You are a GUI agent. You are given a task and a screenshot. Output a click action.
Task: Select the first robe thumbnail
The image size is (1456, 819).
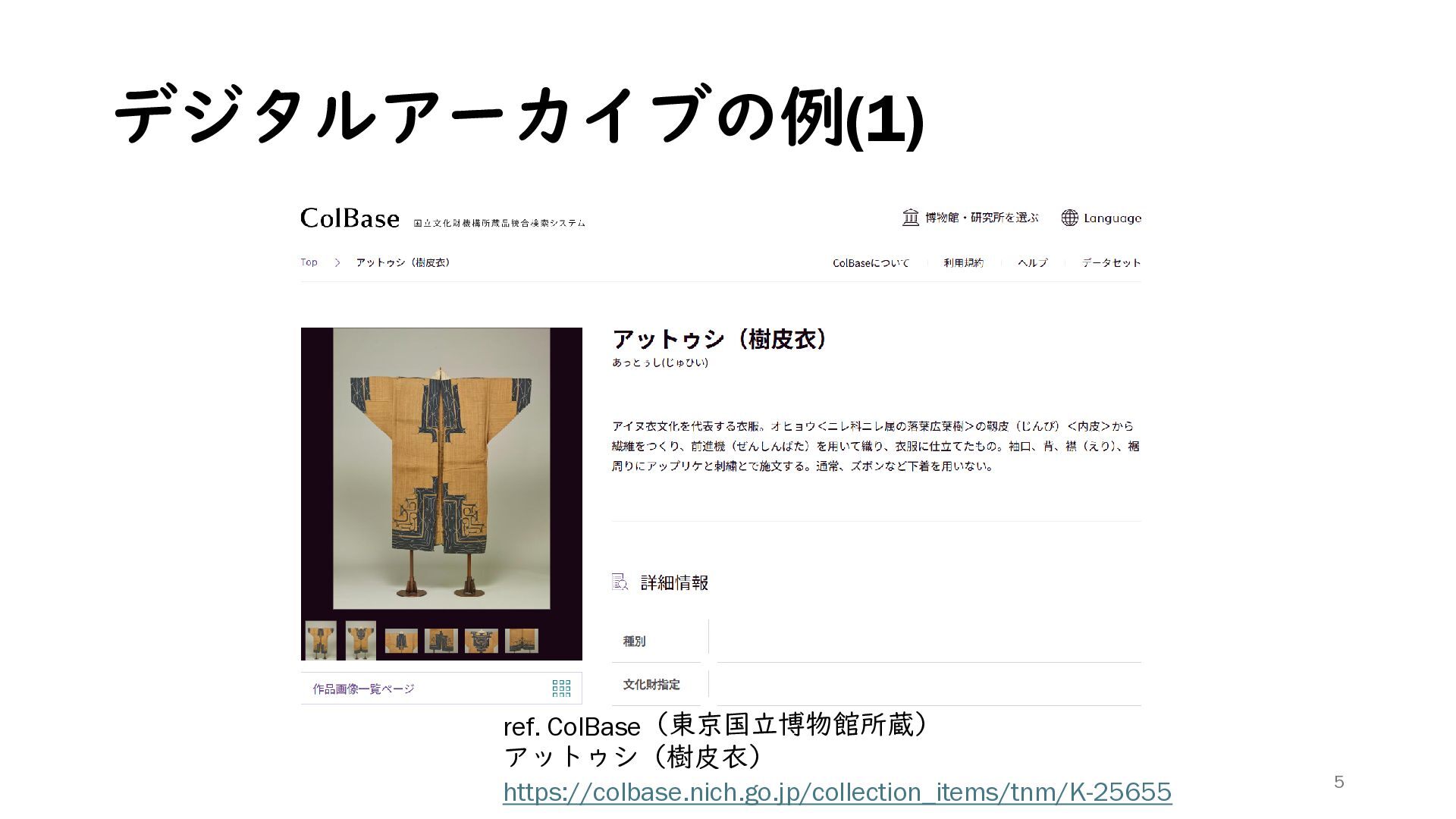321,641
